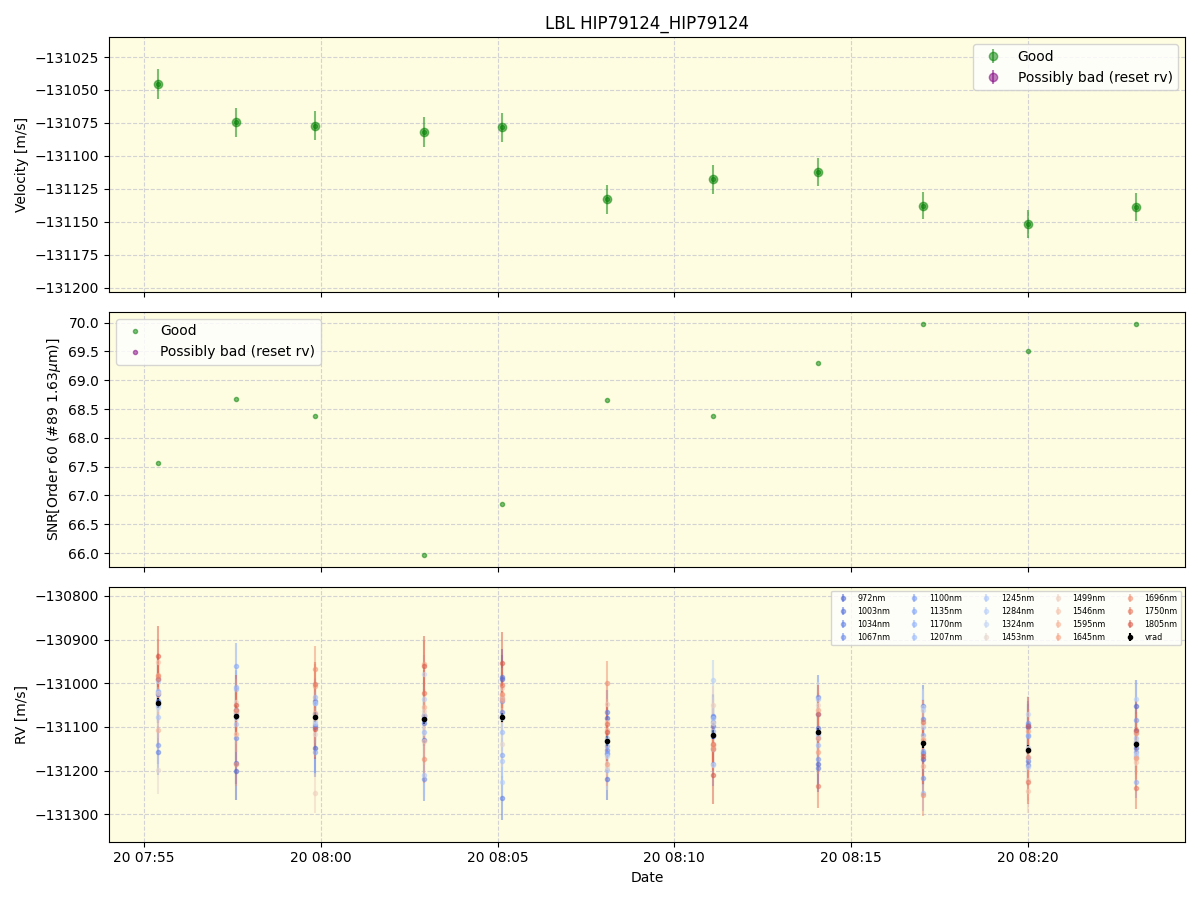Click the Velocity [m/s] axis label

21,165
